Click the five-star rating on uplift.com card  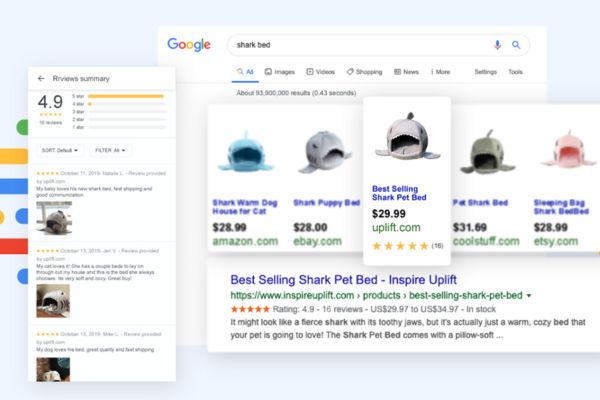click(x=400, y=246)
